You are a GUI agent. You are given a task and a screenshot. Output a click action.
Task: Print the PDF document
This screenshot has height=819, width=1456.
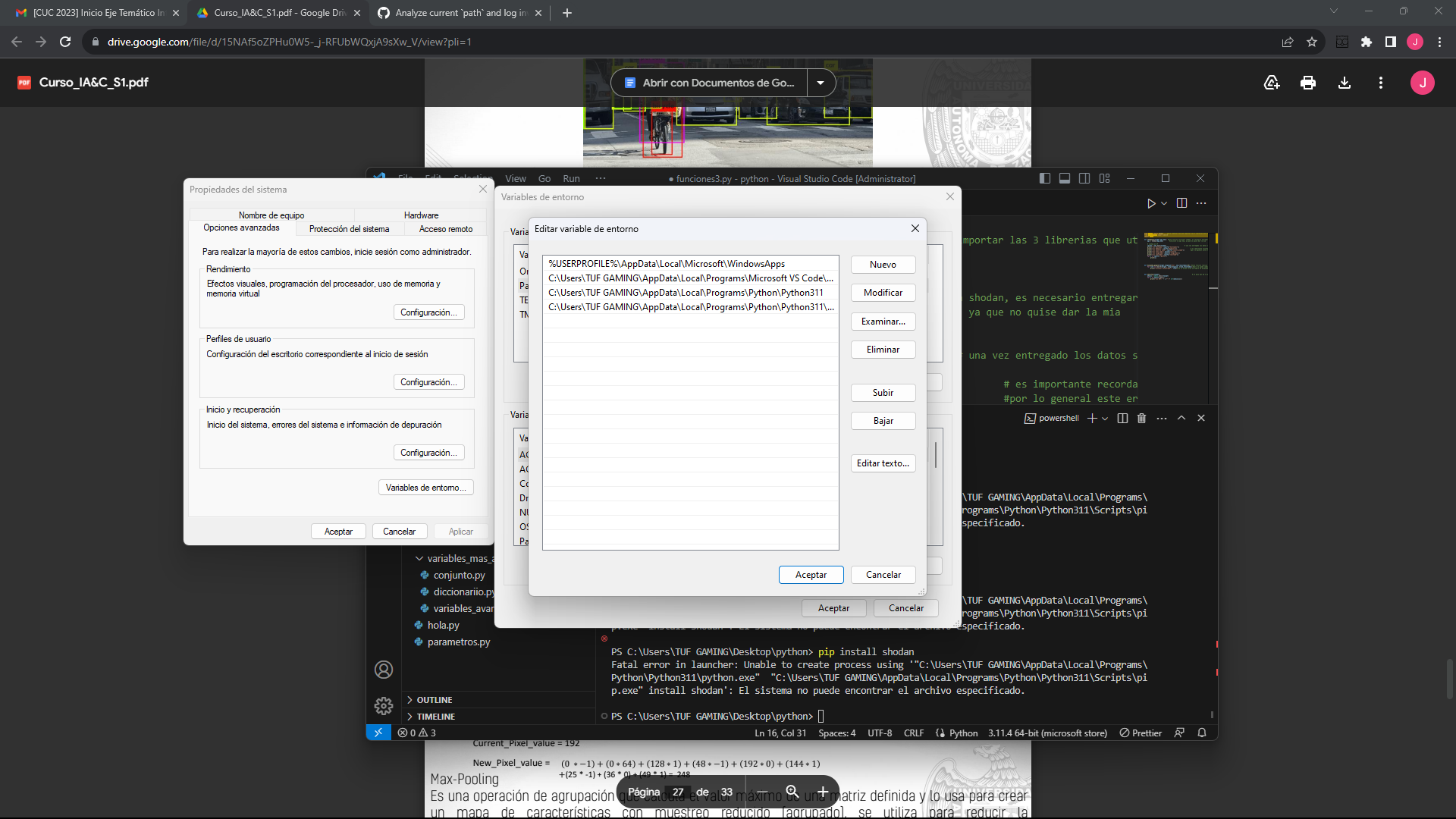coord(1308,83)
